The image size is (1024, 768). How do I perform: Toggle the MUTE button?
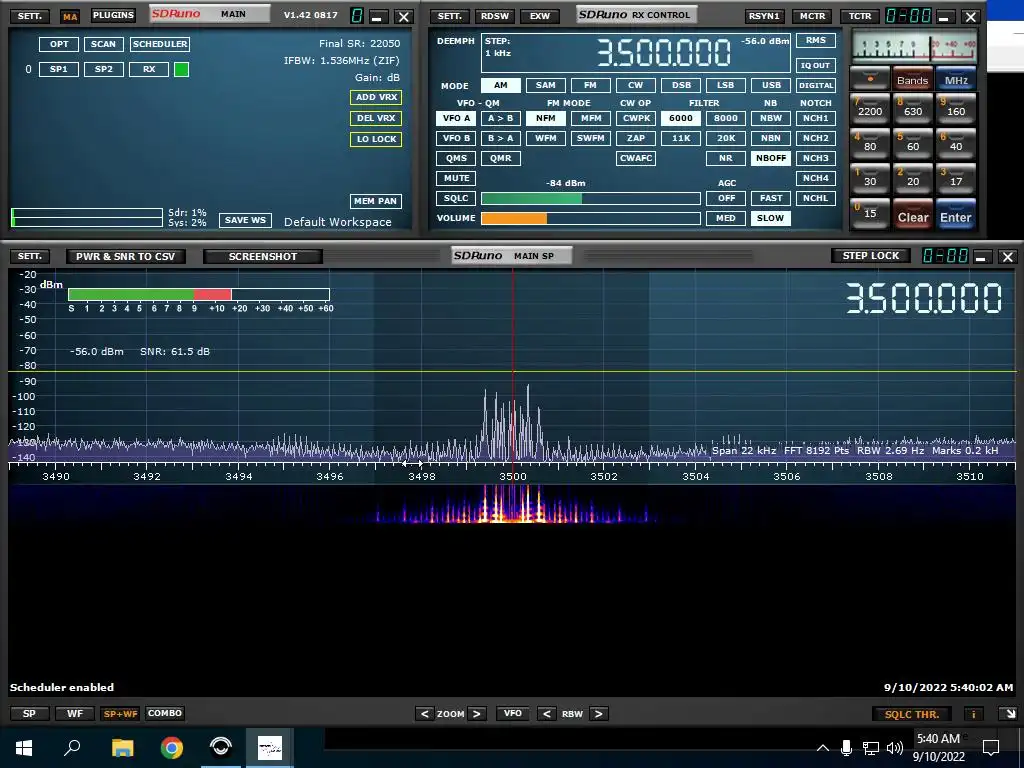pyautogui.click(x=456, y=178)
